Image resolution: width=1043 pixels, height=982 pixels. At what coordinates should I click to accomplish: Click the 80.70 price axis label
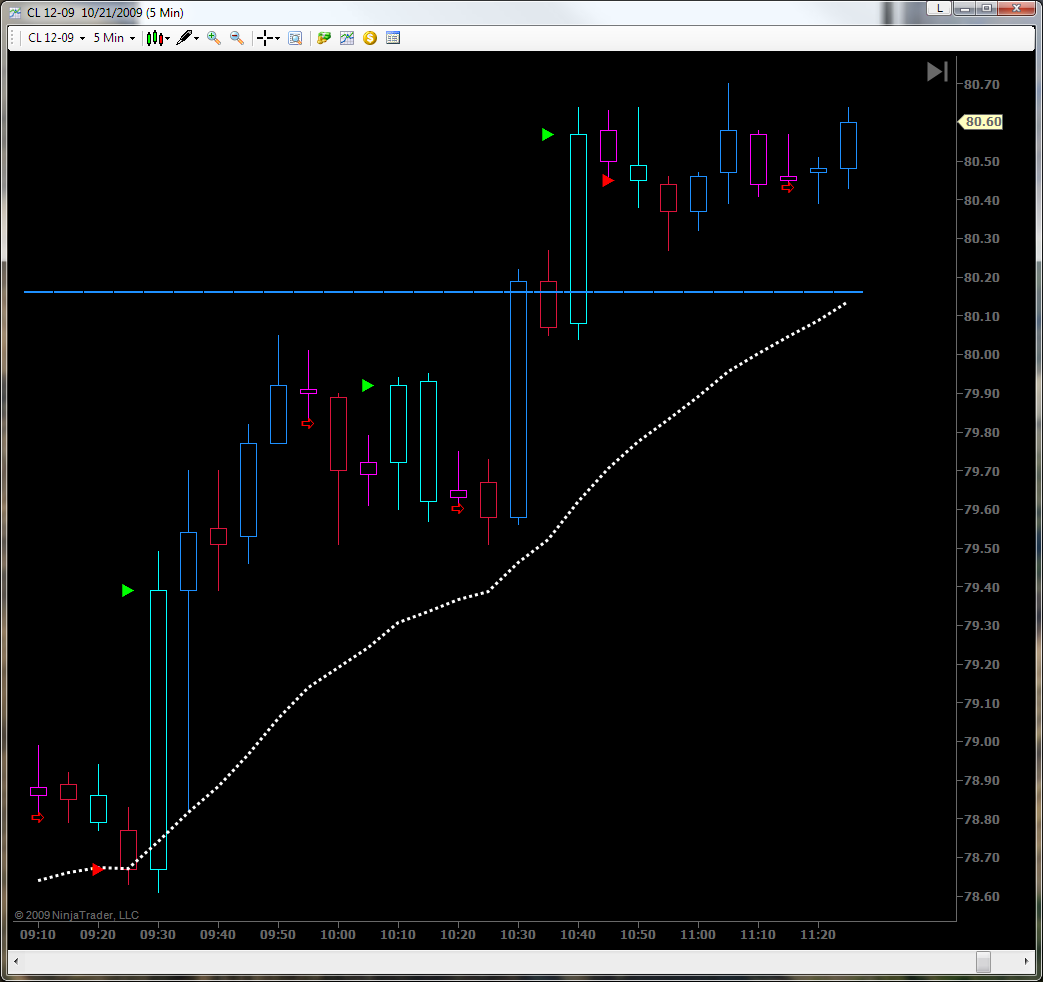pyautogui.click(x=982, y=84)
